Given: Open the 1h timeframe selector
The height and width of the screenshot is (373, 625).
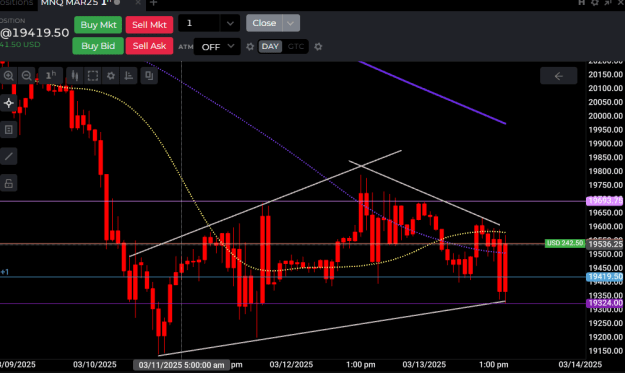Looking at the screenshot, I should click(x=51, y=76).
